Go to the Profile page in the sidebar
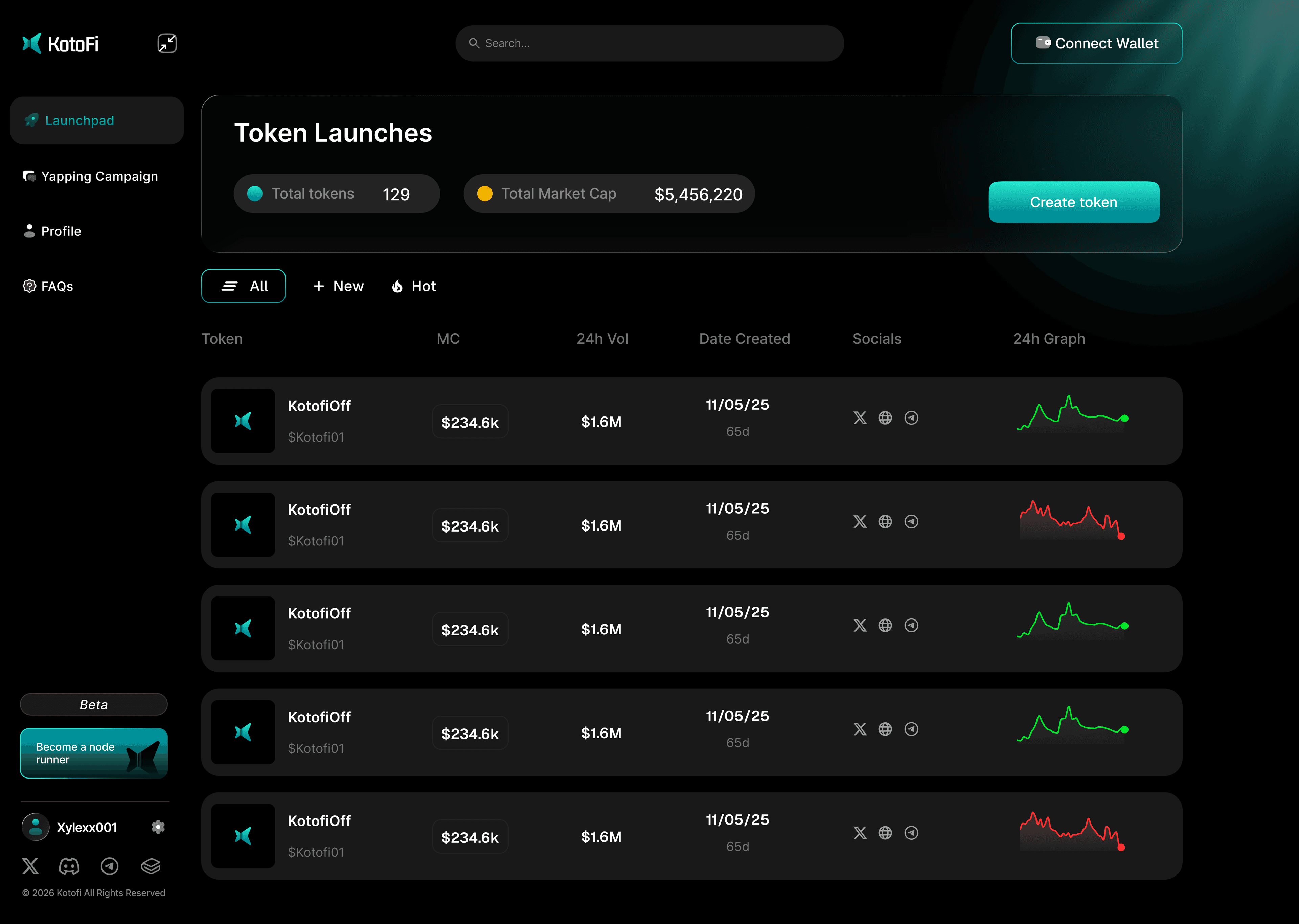This screenshot has height=924, width=1299. pyautogui.click(x=52, y=231)
